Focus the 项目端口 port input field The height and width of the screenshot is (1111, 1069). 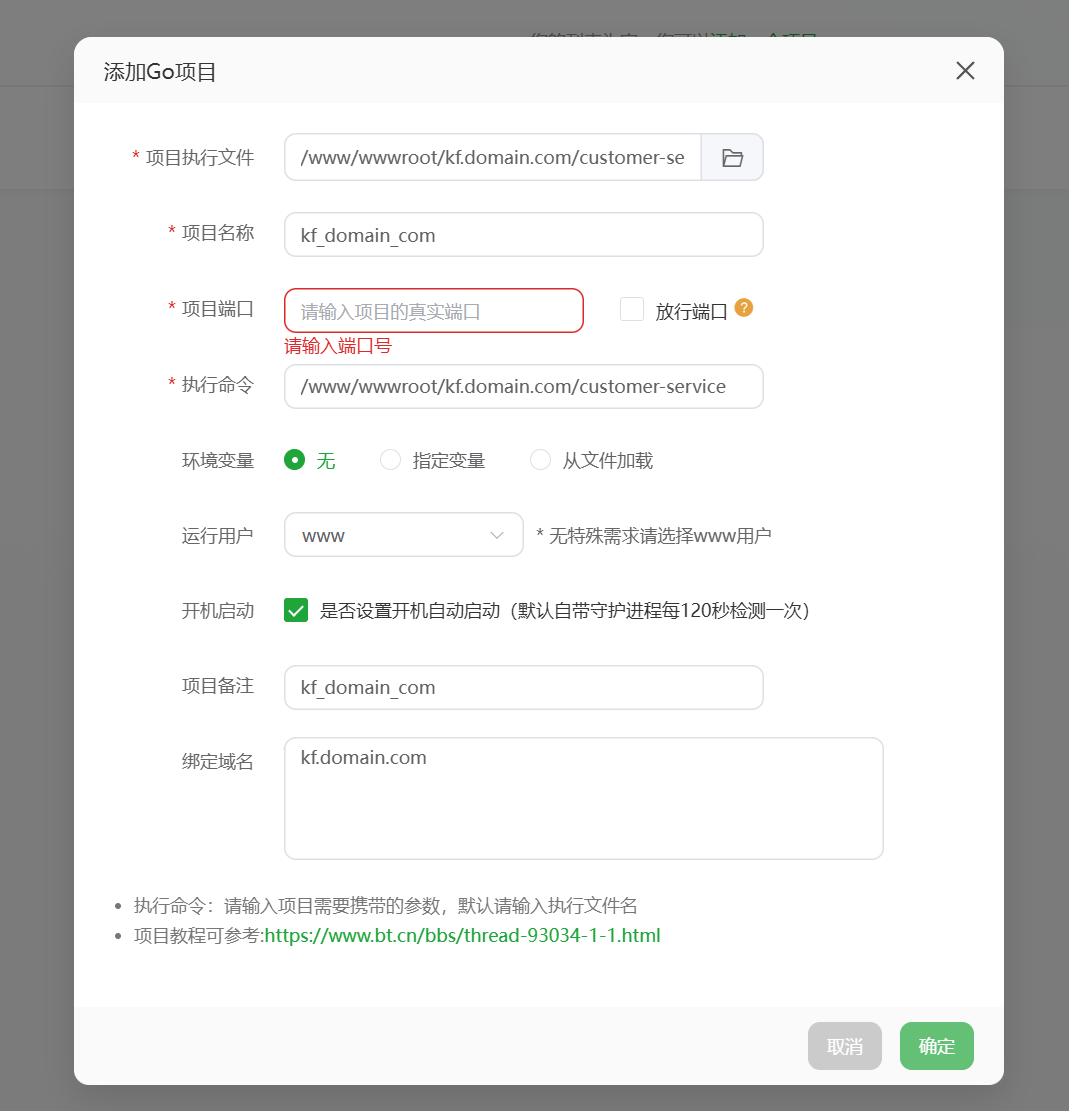[433, 311]
